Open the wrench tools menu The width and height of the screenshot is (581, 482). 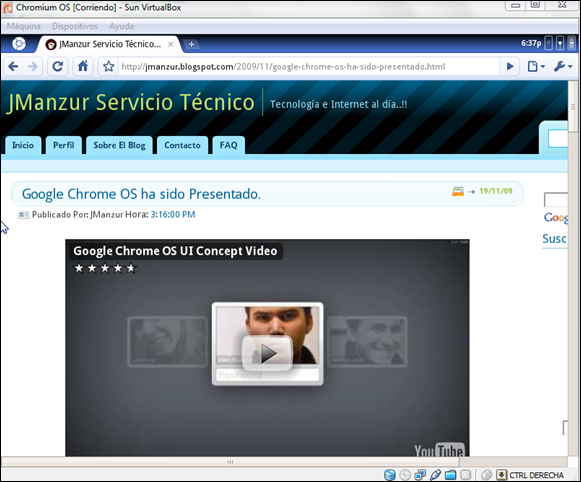(x=563, y=67)
